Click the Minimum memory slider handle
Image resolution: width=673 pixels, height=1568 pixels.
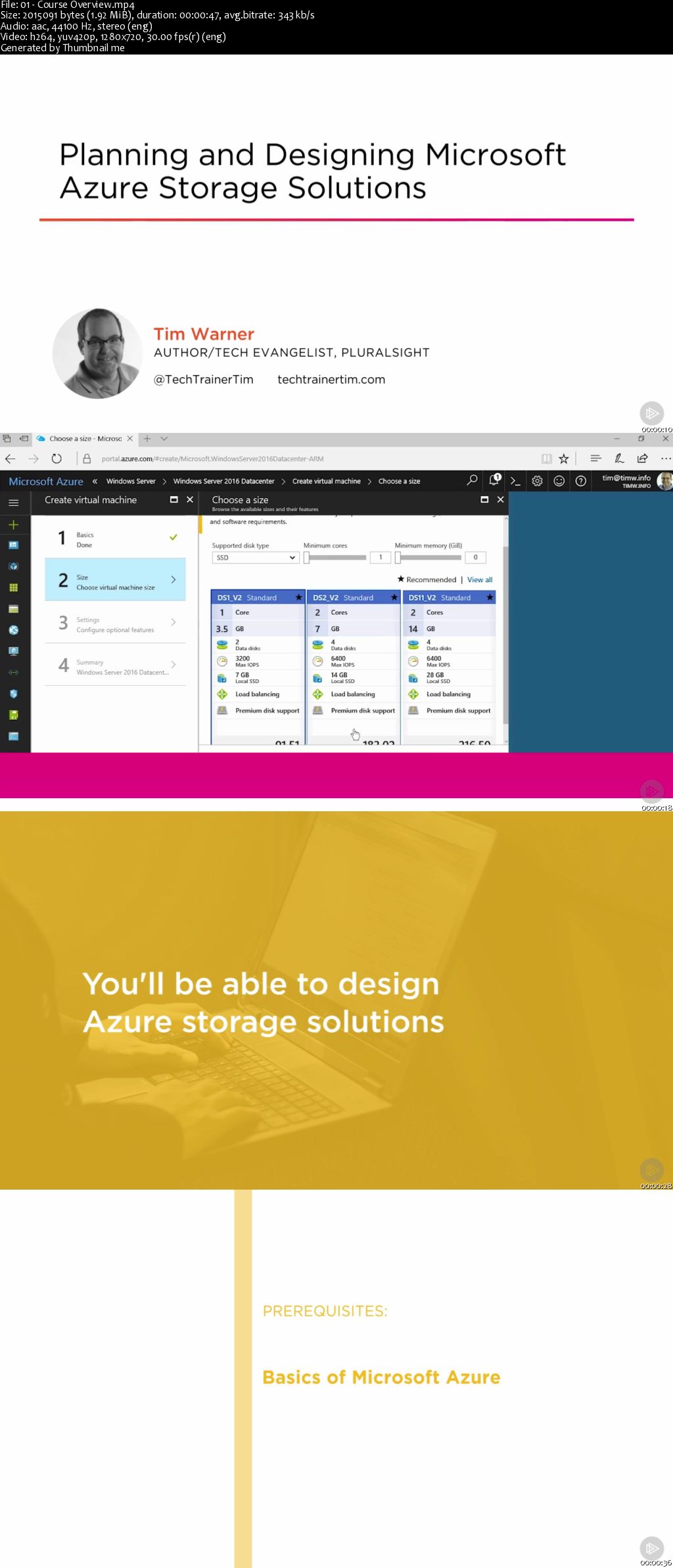pyautogui.click(x=398, y=558)
